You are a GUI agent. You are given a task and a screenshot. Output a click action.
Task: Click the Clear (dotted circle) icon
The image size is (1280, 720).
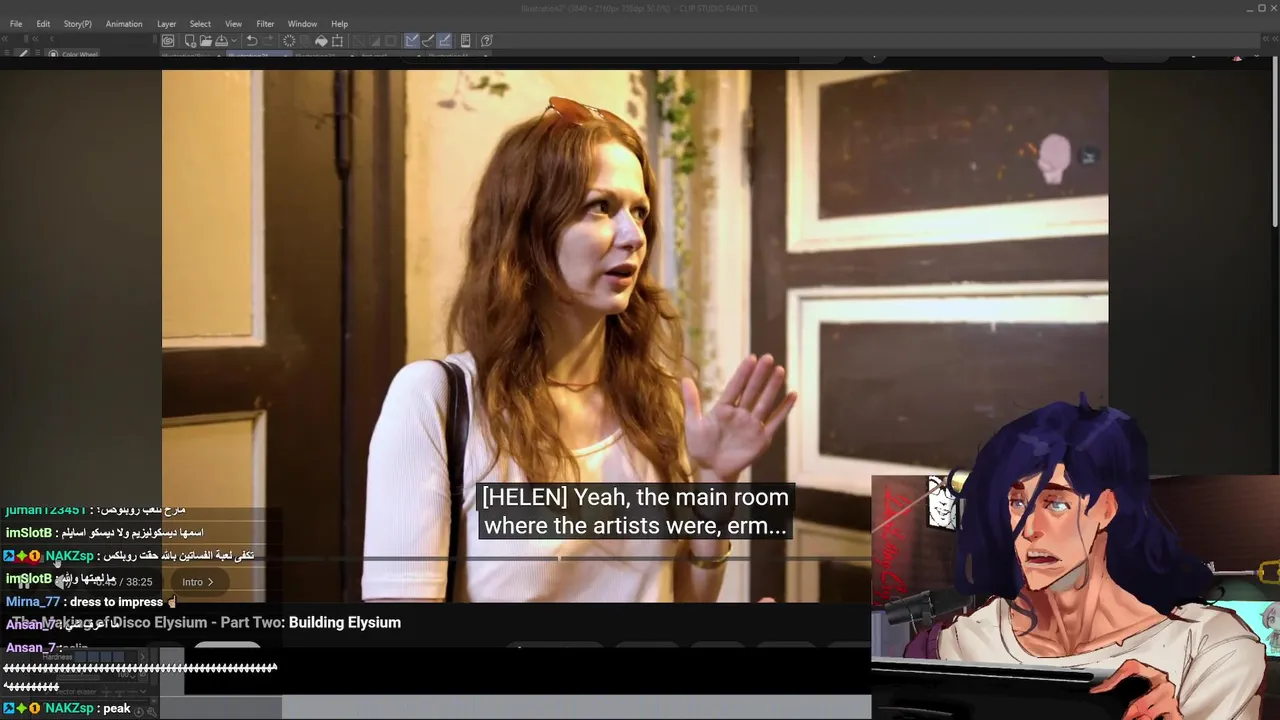[x=289, y=41]
